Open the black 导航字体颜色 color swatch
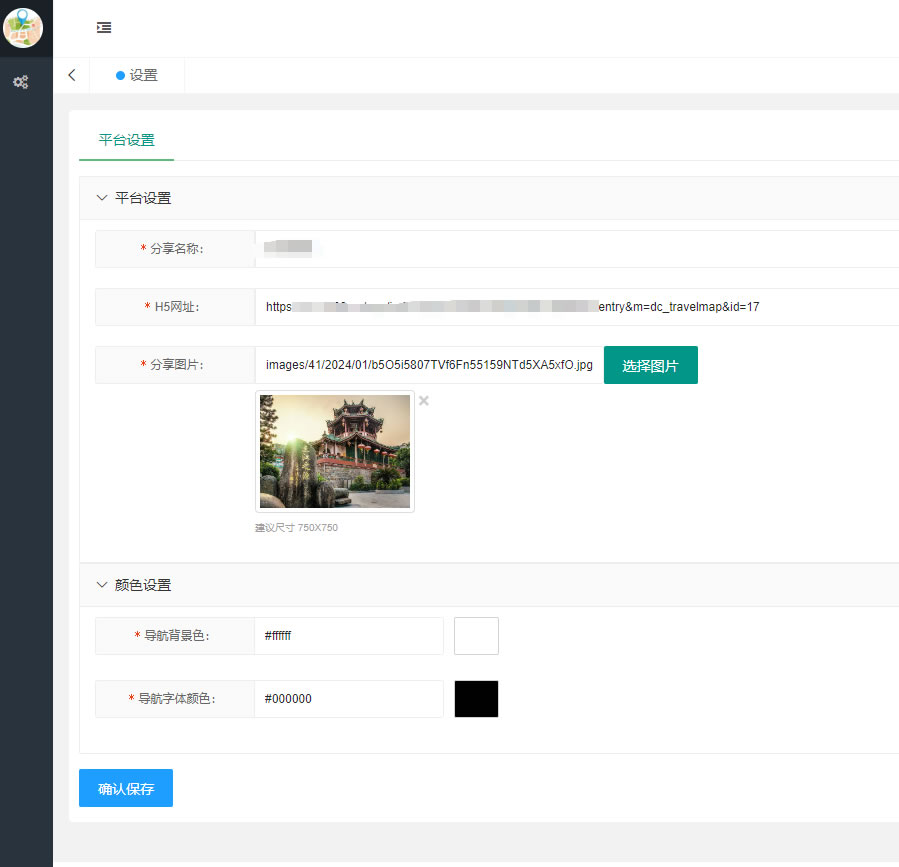This screenshot has width=899, height=867. [476, 699]
